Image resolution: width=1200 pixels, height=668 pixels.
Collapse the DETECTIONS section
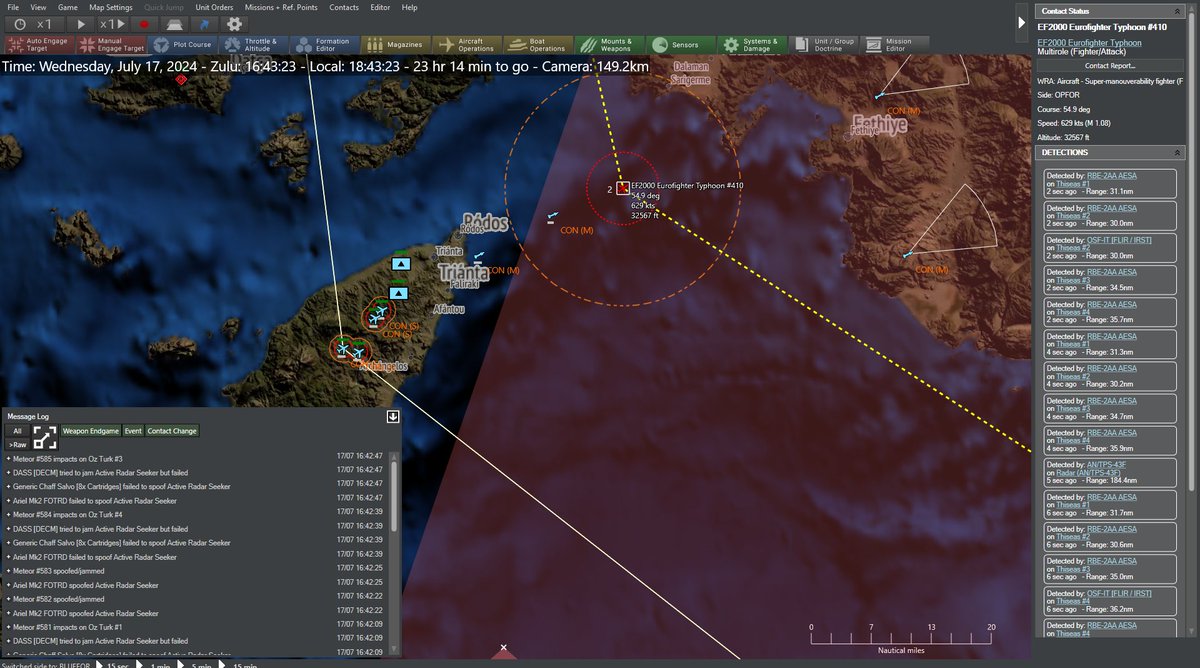tap(1178, 152)
